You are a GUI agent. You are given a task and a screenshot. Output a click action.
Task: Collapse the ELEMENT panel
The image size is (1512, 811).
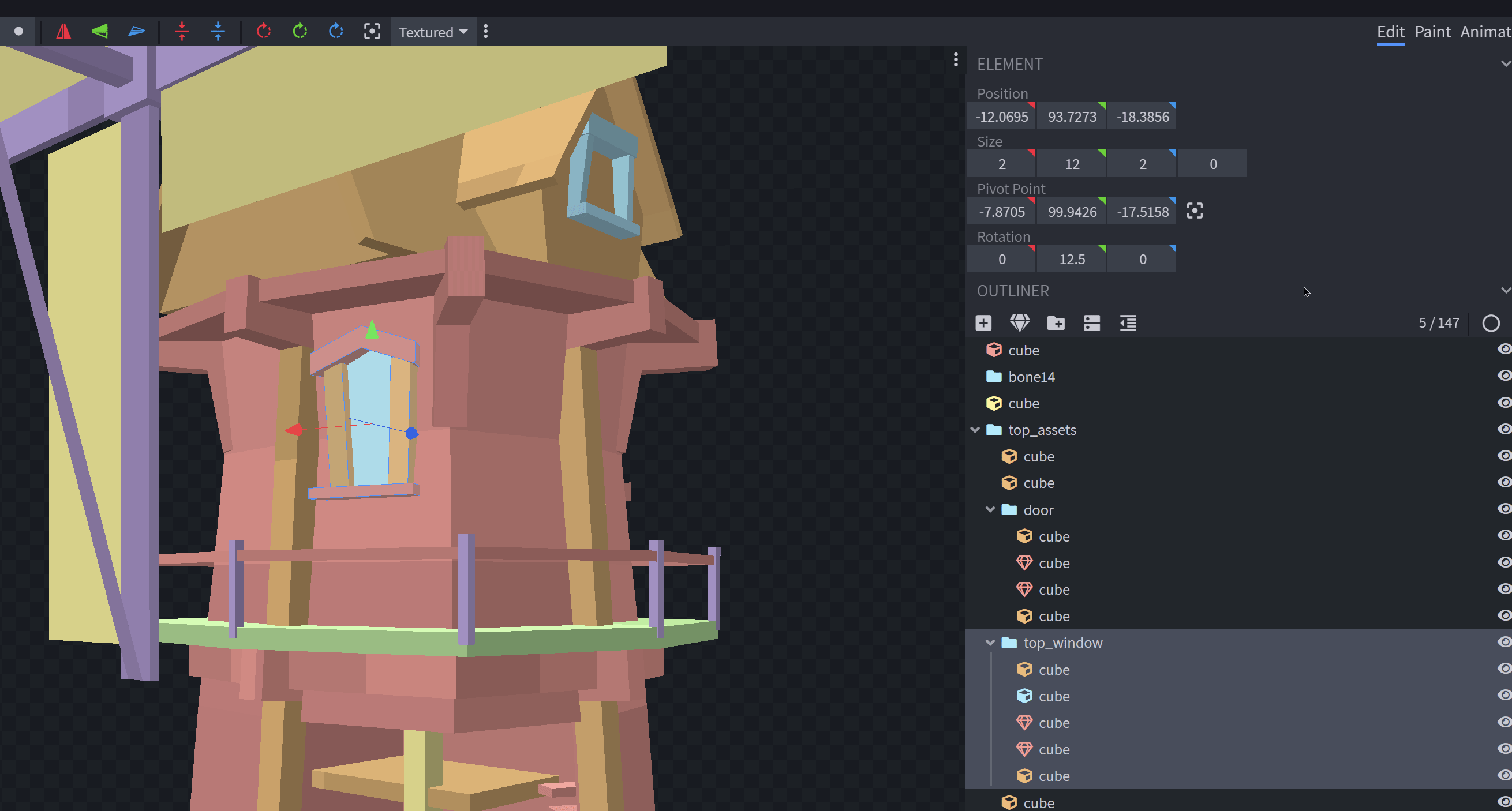[1506, 63]
